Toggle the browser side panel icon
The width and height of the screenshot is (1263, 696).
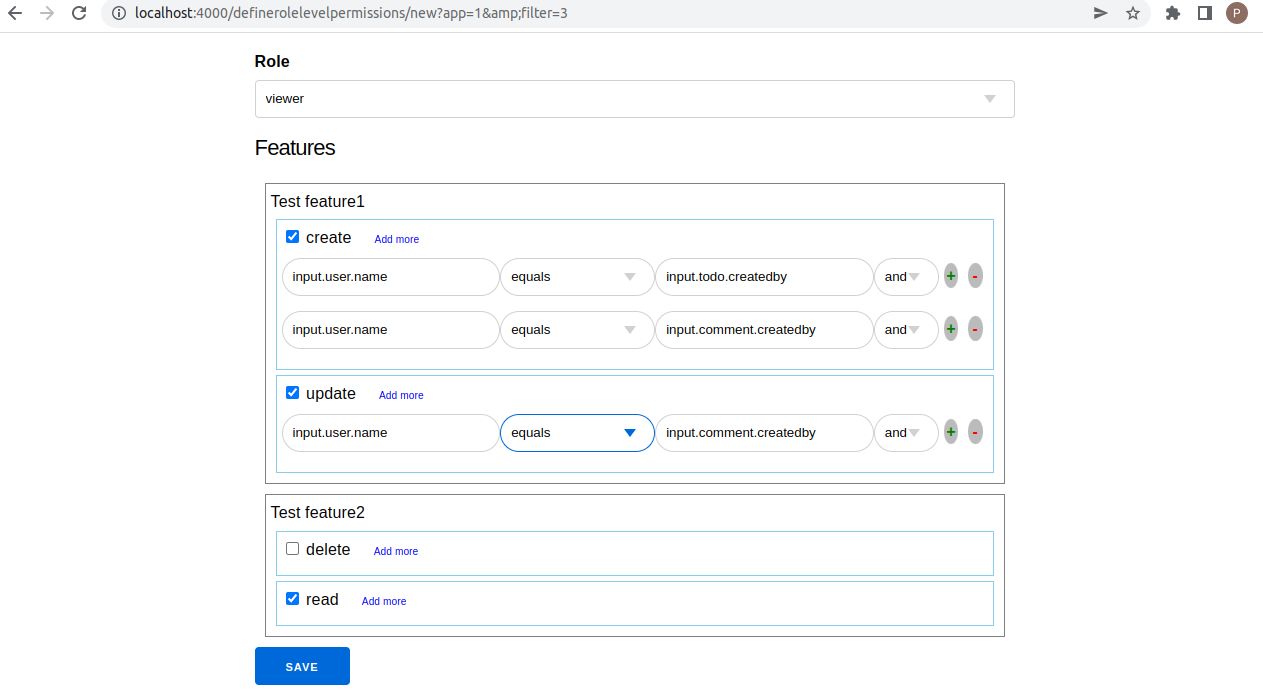pyautogui.click(x=1205, y=13)
